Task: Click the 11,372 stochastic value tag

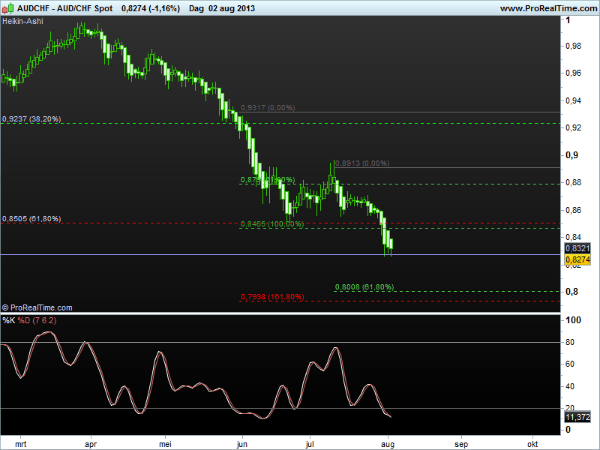Action: [x=577, y=417]
